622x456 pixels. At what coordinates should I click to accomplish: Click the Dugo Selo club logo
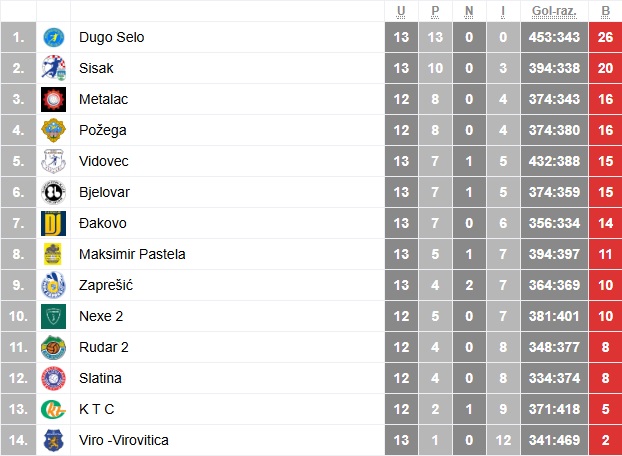pos(54,37)
